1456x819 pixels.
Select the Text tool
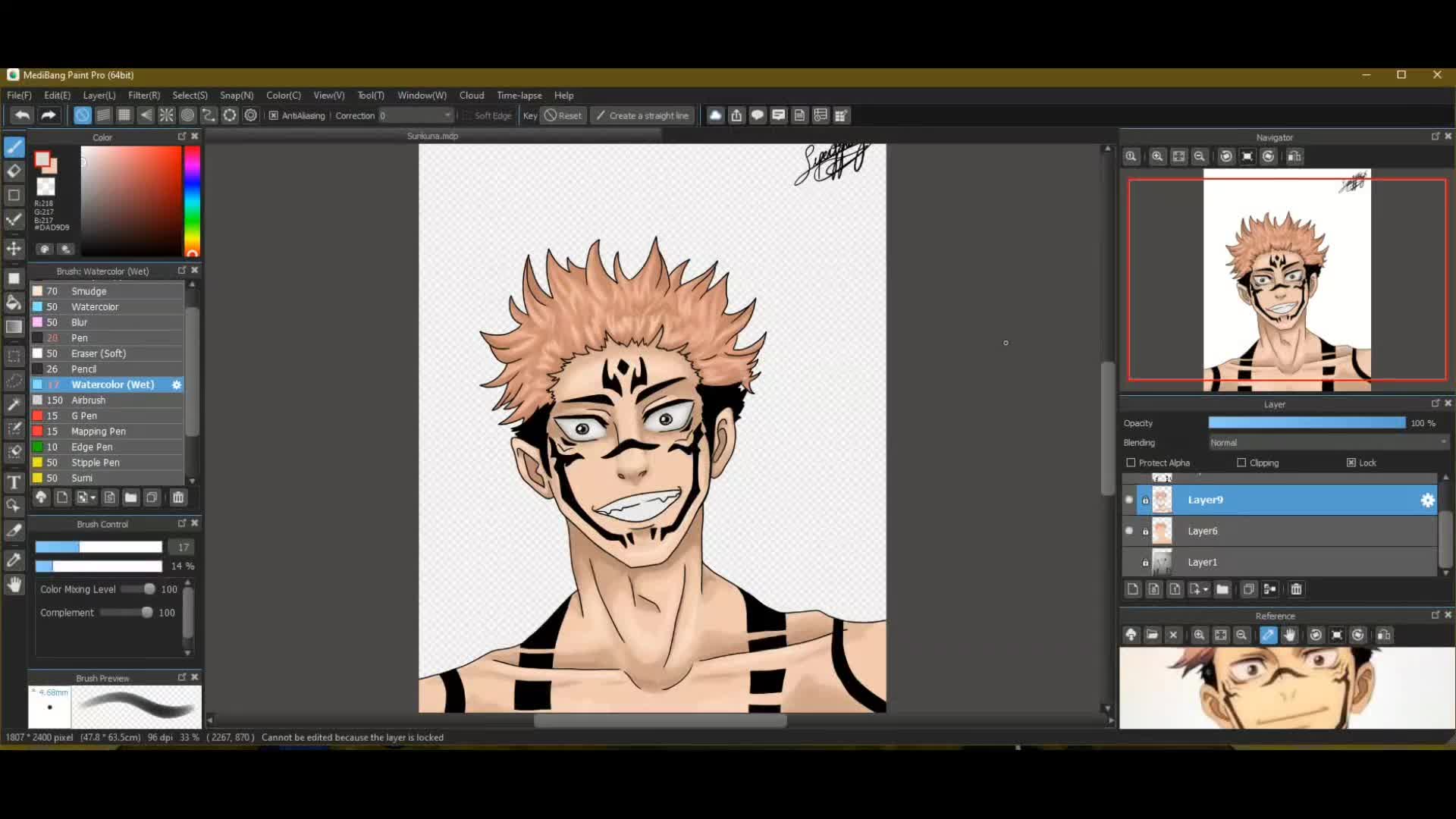[14, 482]
